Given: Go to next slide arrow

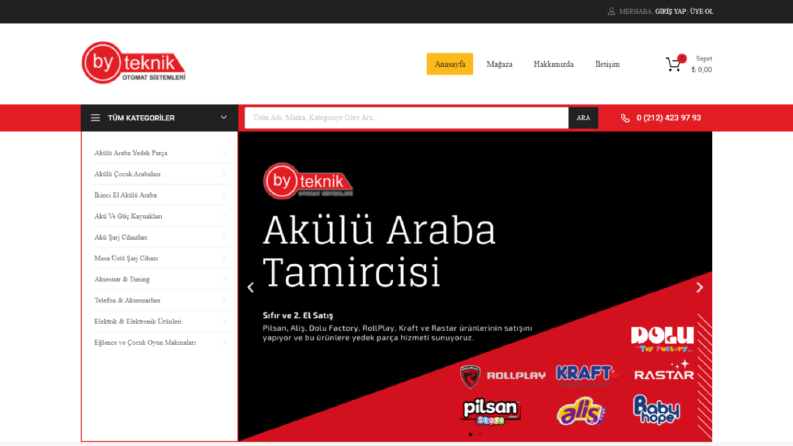Looking at the screenshot, I should pyautogui.click(x=699, y=287).
